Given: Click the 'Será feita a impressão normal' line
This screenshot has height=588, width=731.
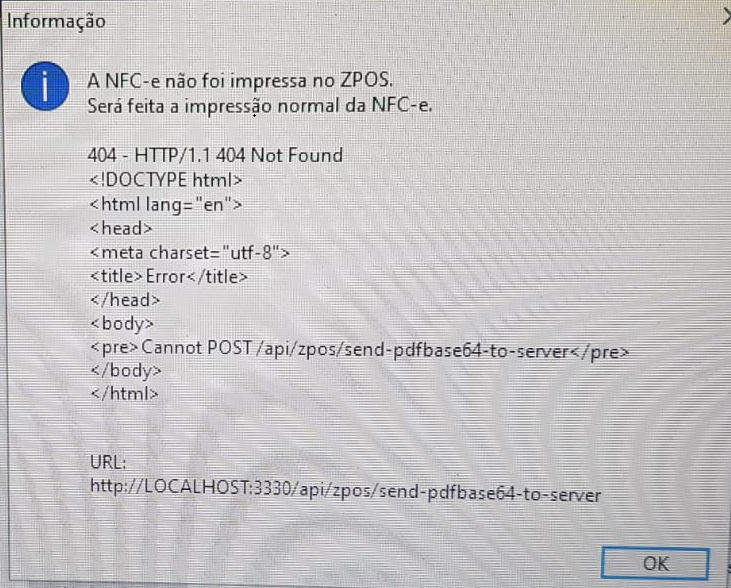Looking at the screenshot, I should click(260, 106).
